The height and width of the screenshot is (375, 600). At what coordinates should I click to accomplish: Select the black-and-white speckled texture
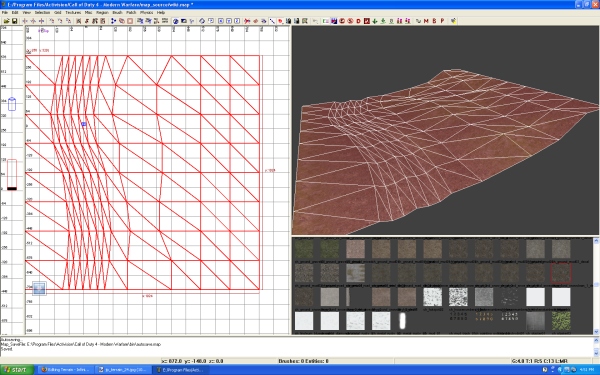(x=458, y=297)
